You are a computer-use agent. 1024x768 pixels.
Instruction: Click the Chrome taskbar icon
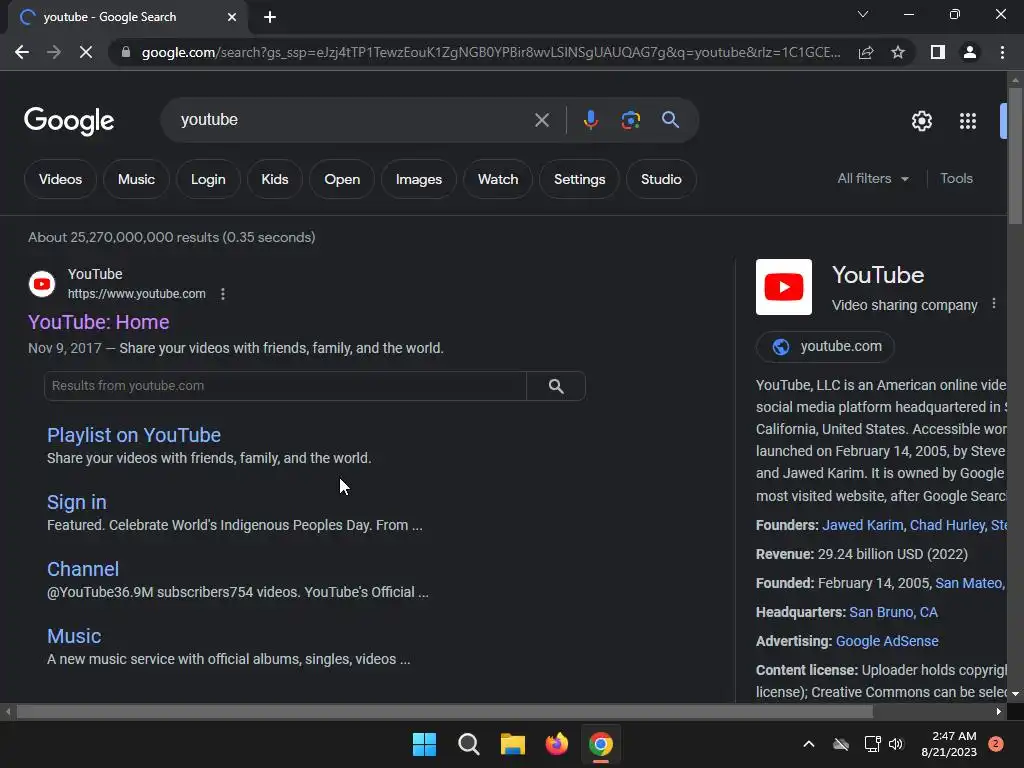tap(601, 744)
